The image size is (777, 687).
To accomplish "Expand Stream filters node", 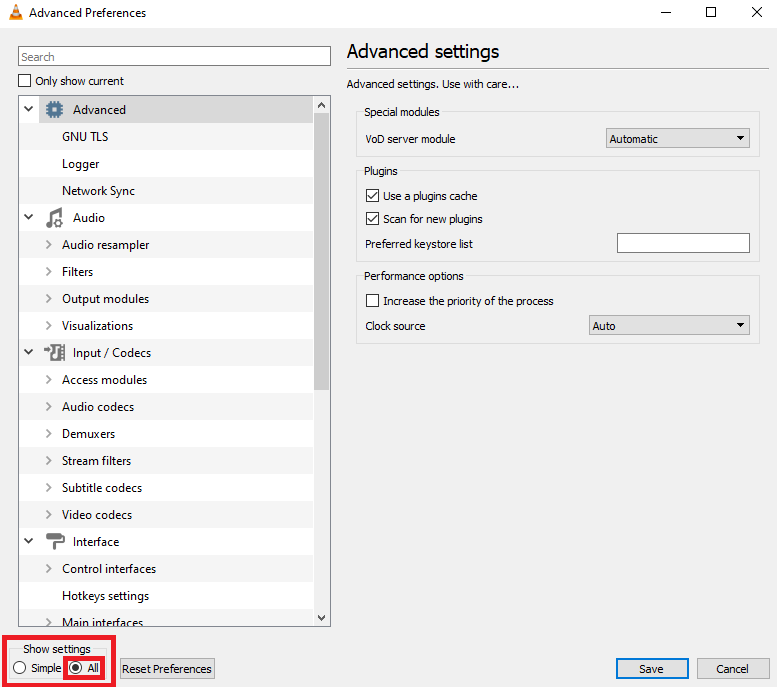I will [49, 460].
